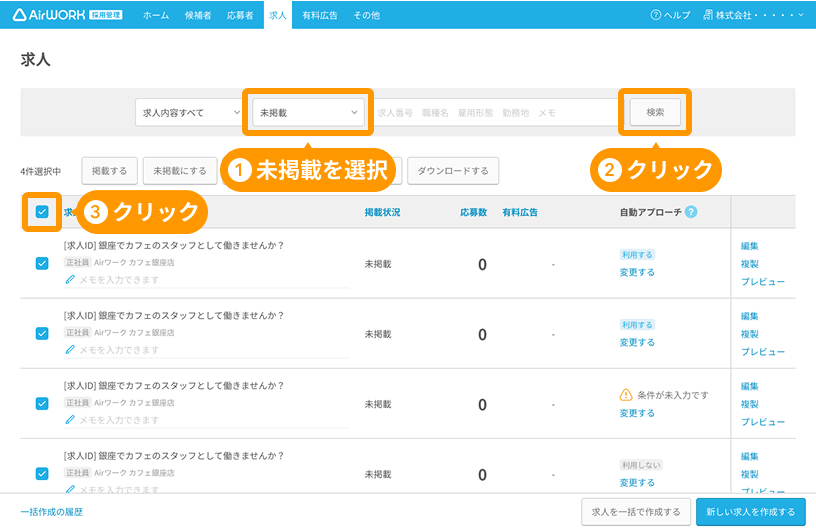Click 編集 in the 利用しない row
Image resolution: width=816 pixels, height=531 pixels.
point(750,457)
